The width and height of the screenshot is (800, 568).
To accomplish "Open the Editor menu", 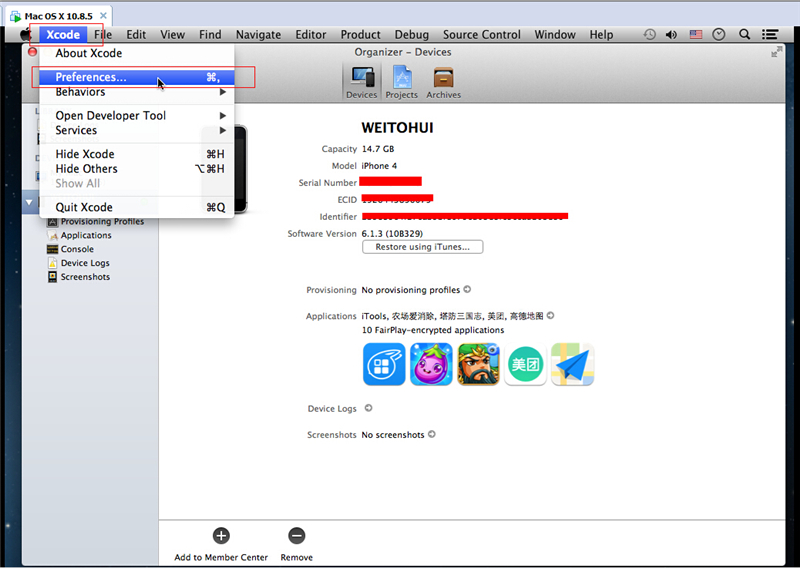I will [x=311, y=34].
